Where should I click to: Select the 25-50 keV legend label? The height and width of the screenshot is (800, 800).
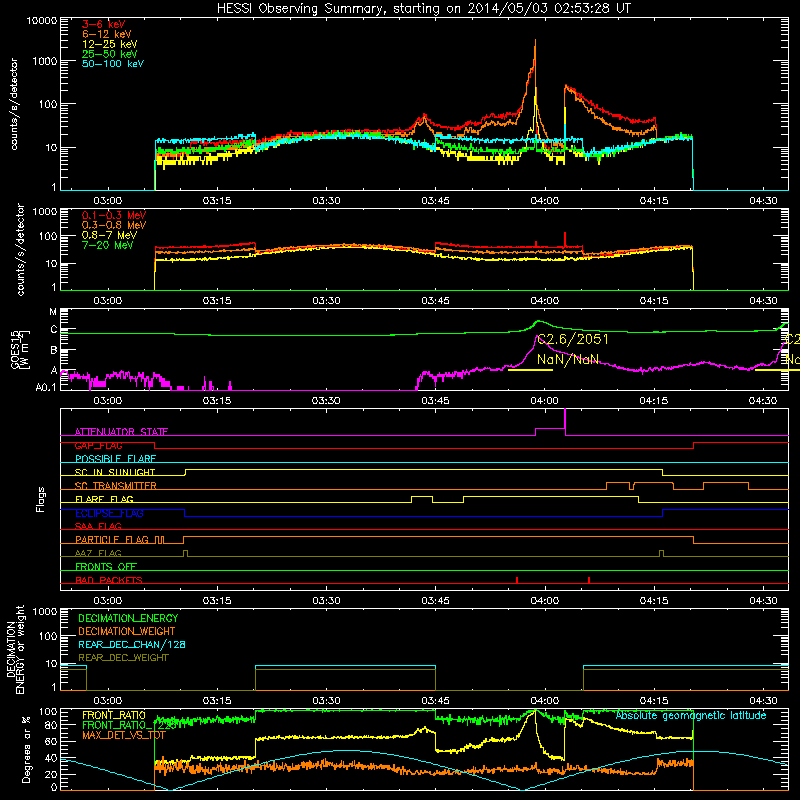[110, 54]
